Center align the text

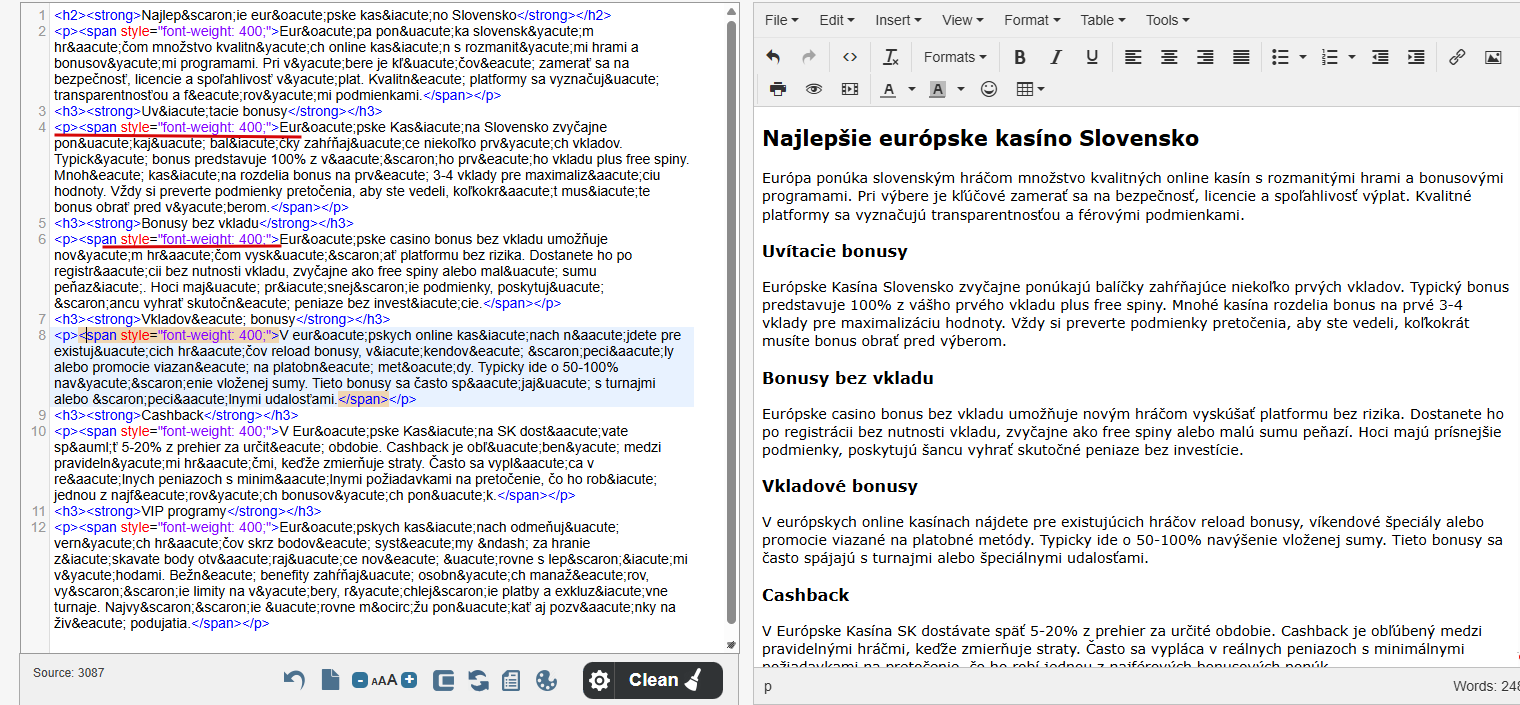[1169, 57]
